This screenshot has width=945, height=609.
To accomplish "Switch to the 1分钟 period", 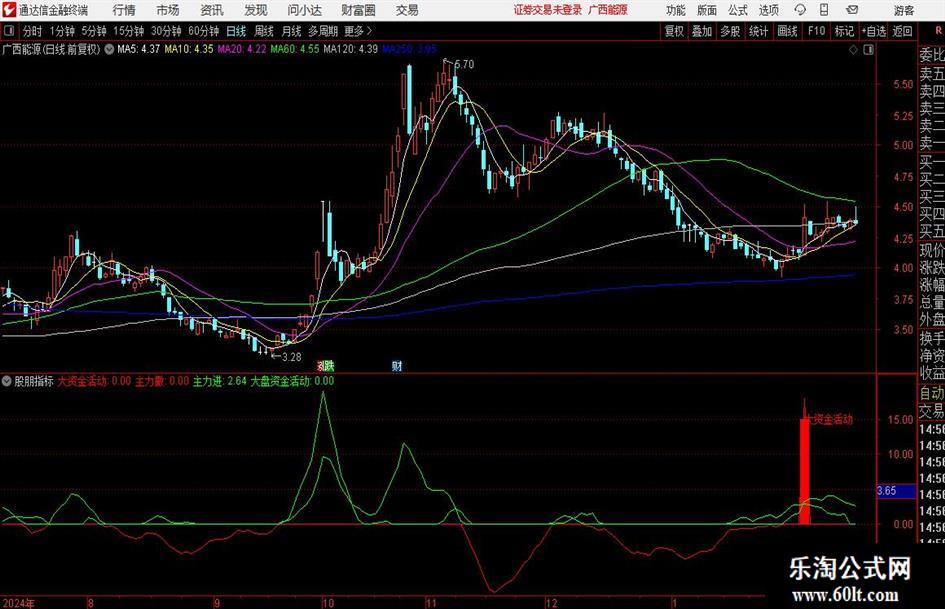I will click(62, 31).
